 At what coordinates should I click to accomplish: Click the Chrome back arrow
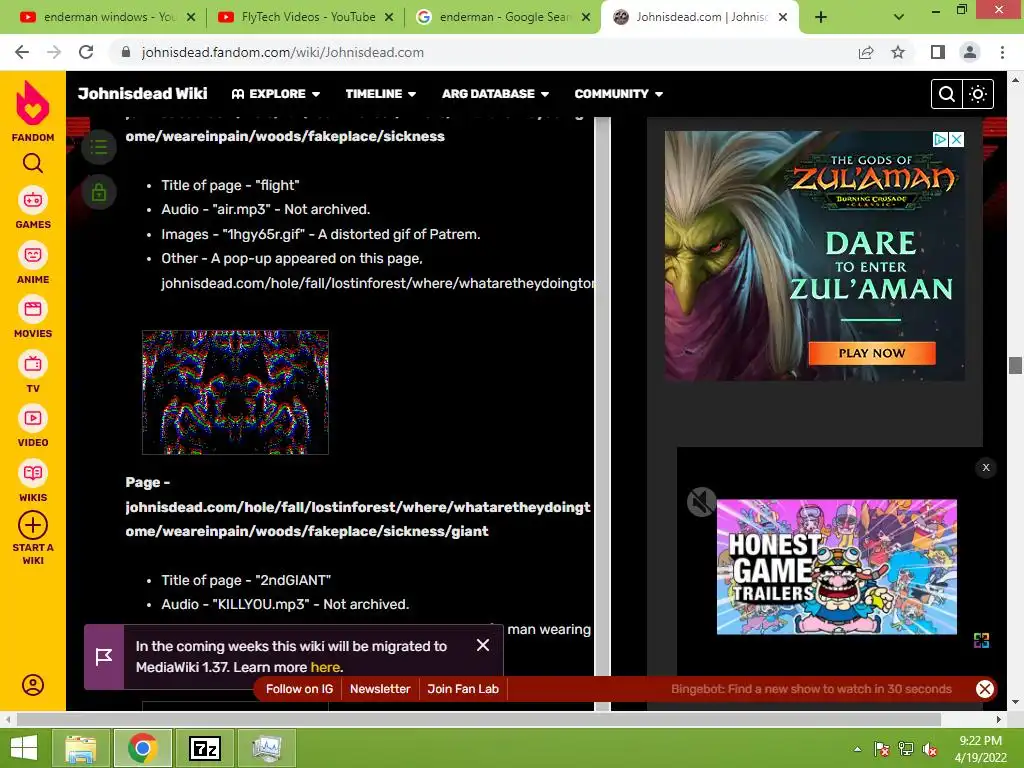[x=22, y=52]
